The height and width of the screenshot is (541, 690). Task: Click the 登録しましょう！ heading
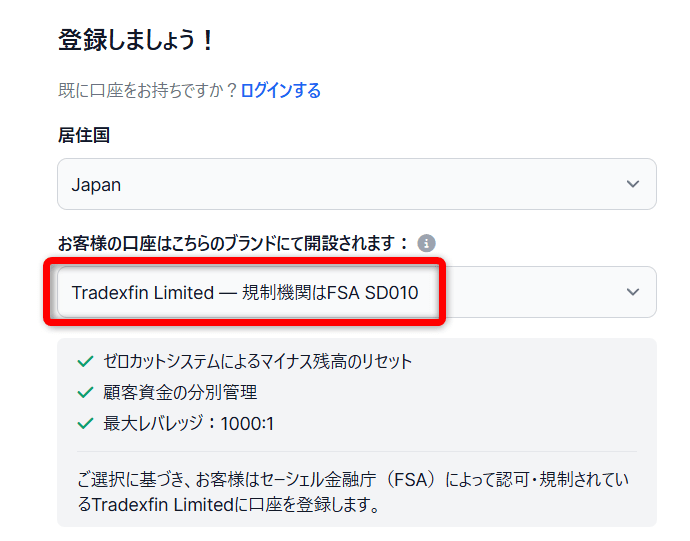point(136,40)
